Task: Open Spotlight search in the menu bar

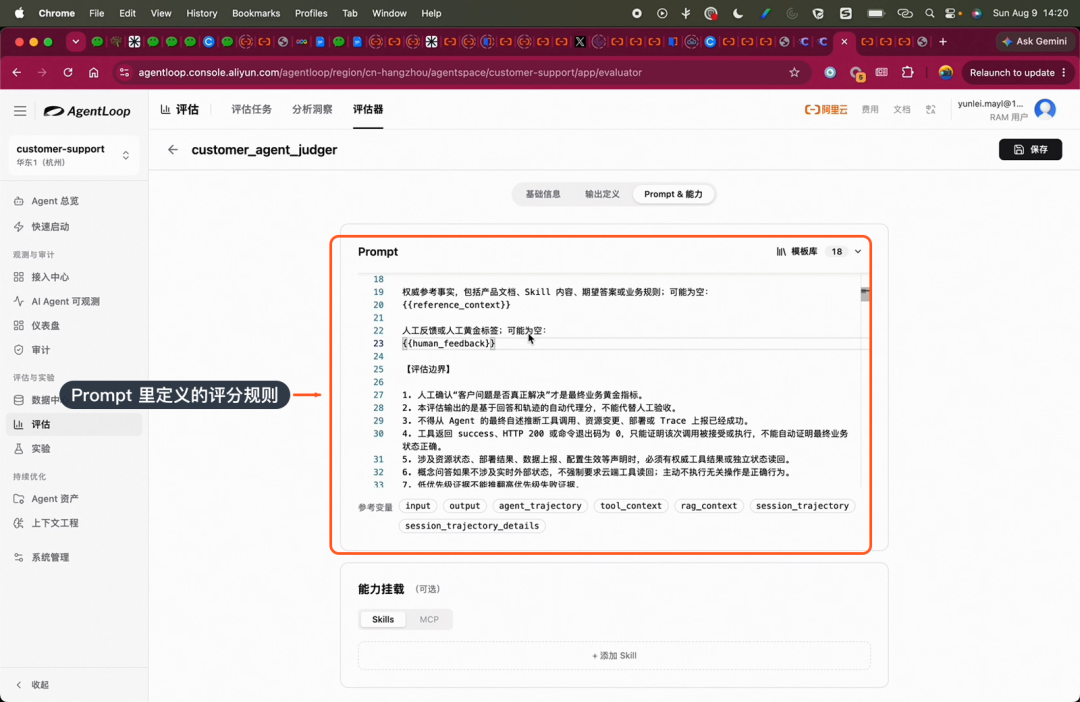Action: [930, 13]
